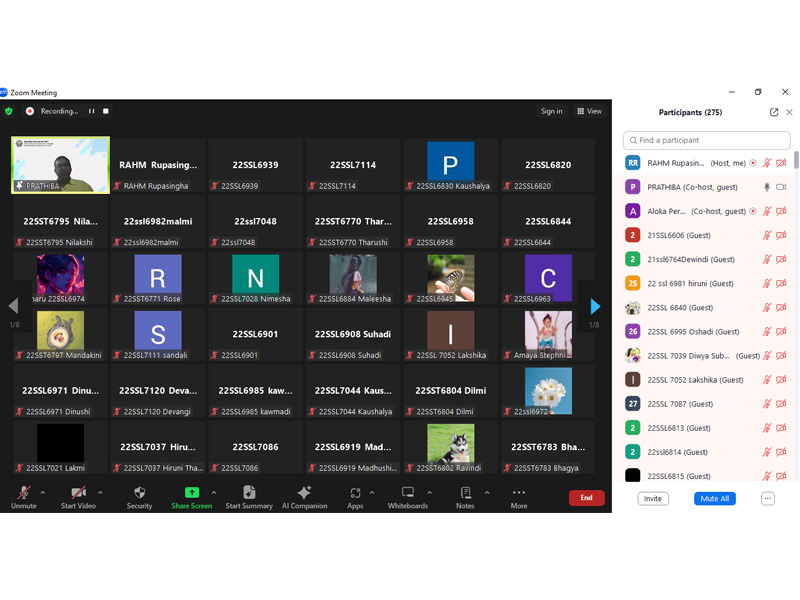The width and height of the screenshot is (800, 600).
Task: Pause the meeting recording
Action: [91, 111]
